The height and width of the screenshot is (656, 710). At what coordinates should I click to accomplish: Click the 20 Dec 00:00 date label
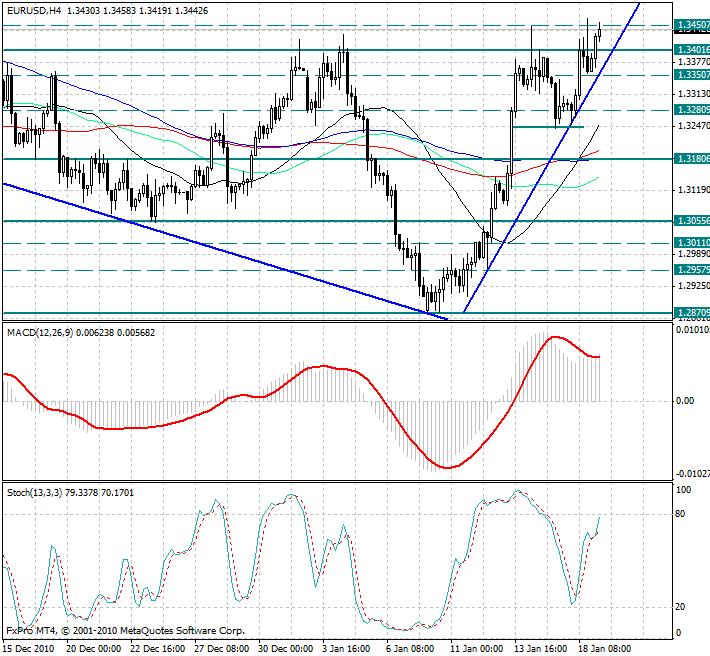94,648
